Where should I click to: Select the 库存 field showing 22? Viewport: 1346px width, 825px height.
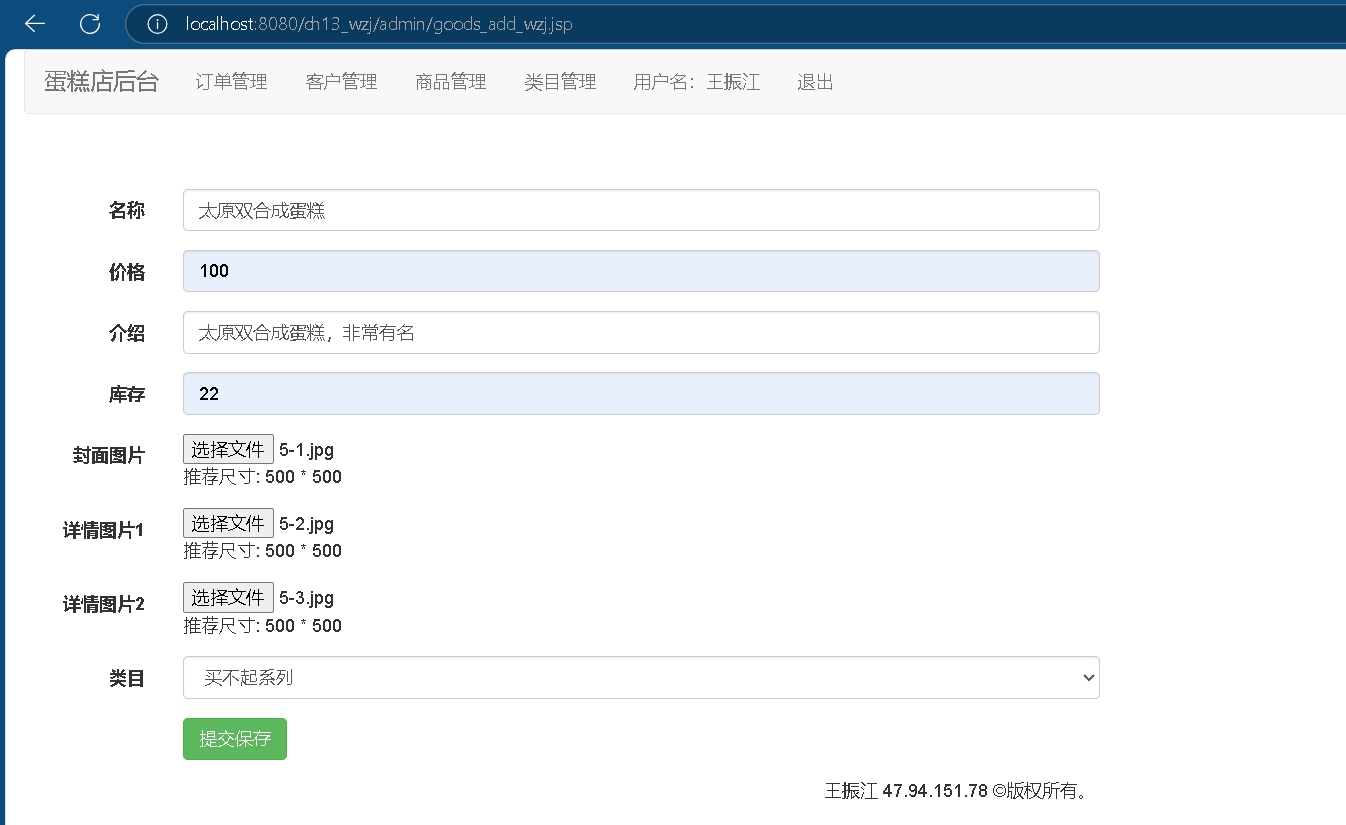coord(640,394)
